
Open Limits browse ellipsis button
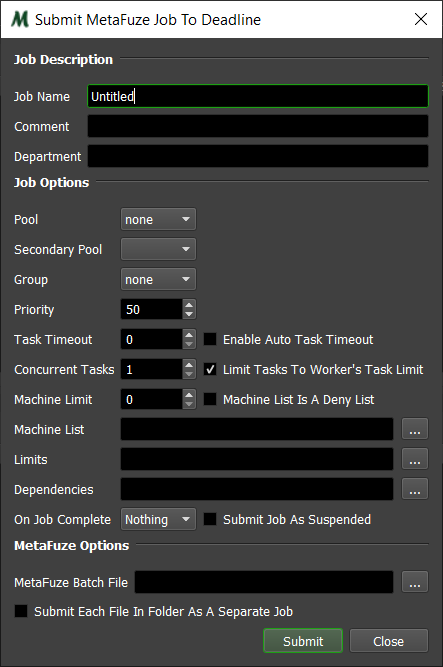[x=415, y=459]
